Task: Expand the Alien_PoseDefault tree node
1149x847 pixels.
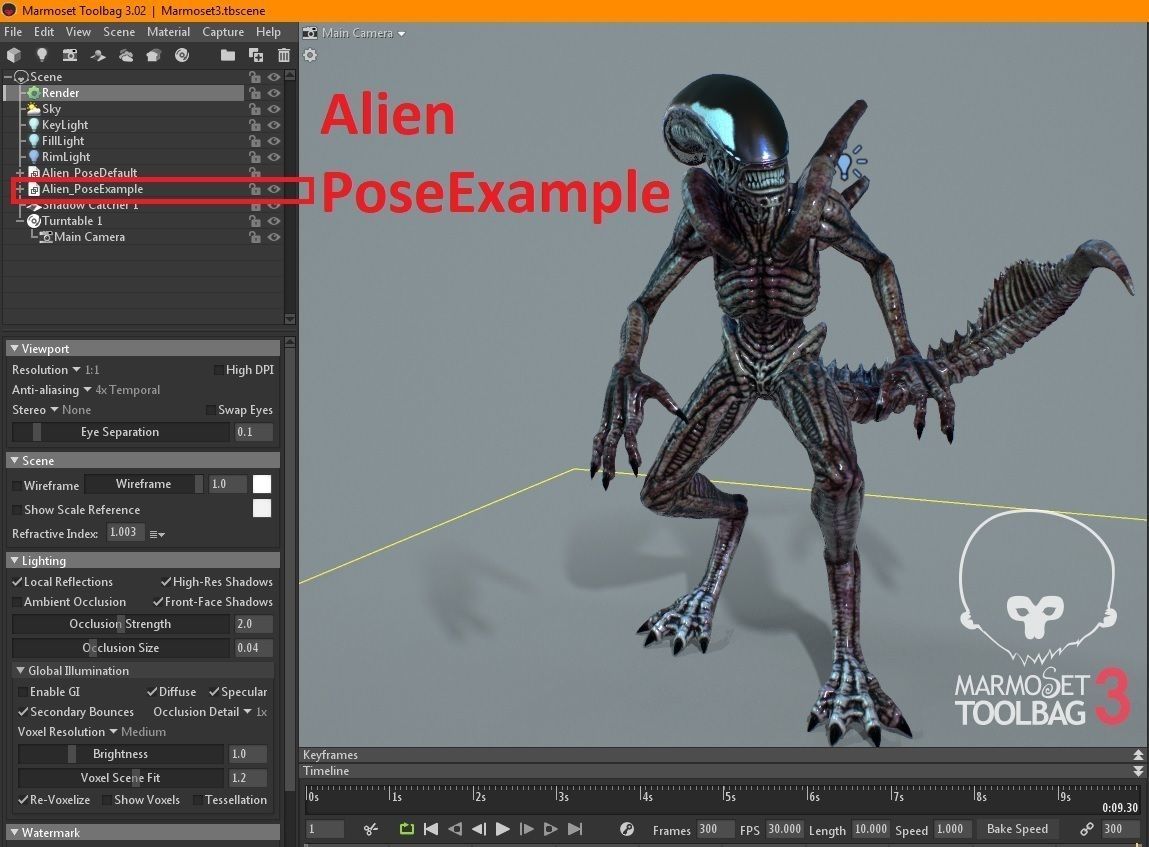Action: (20, 173)
